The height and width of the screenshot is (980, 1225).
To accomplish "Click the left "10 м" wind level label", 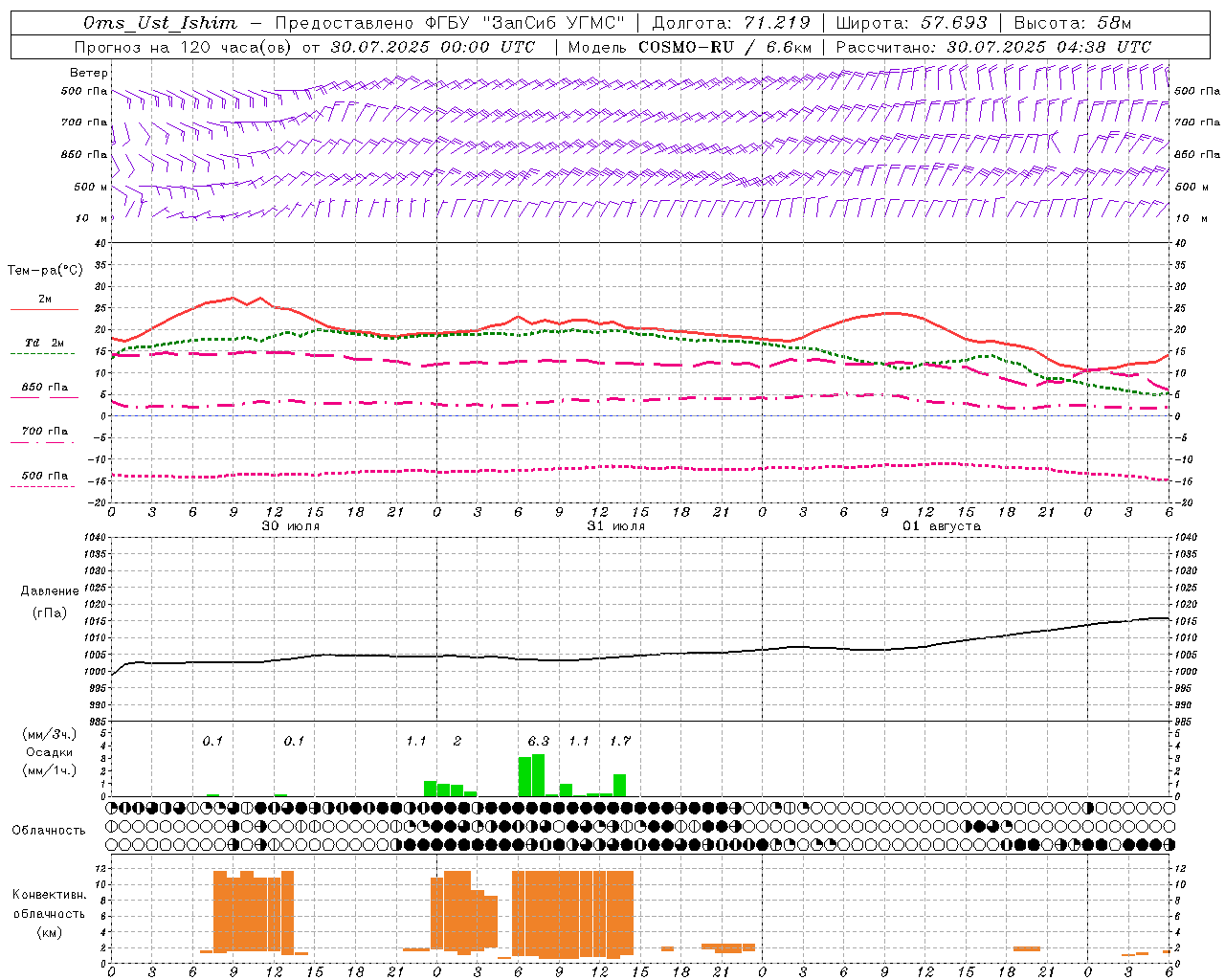I will coord(91,218).
